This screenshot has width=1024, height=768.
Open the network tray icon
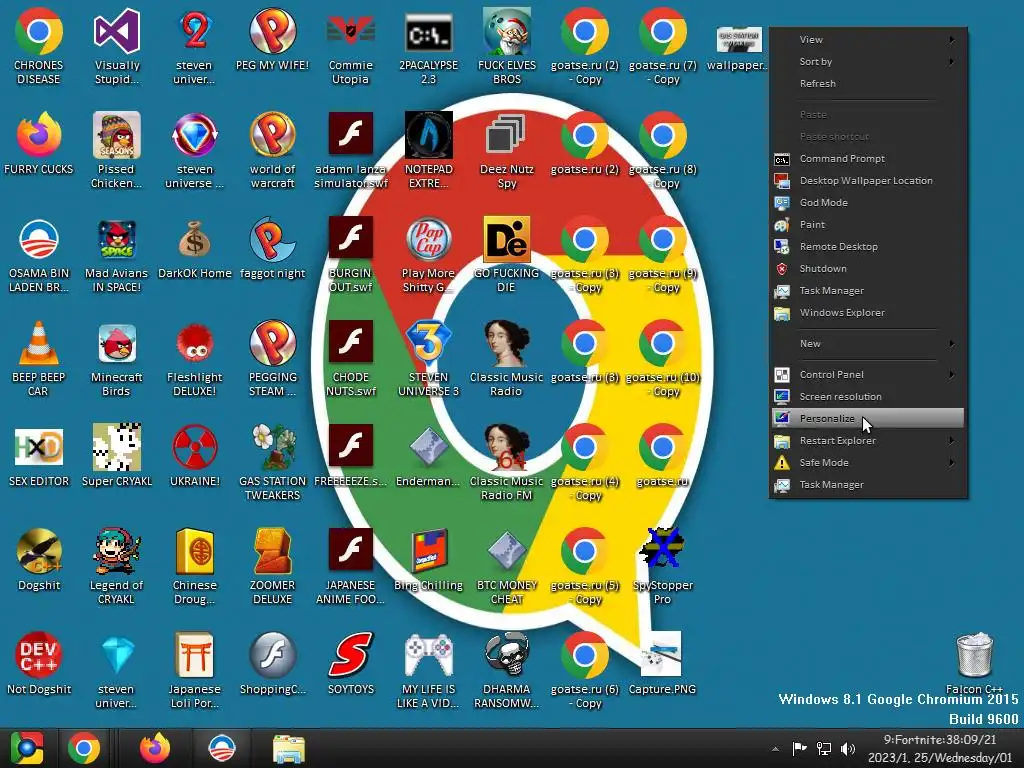pyautogui.click(x=824, y=749)
